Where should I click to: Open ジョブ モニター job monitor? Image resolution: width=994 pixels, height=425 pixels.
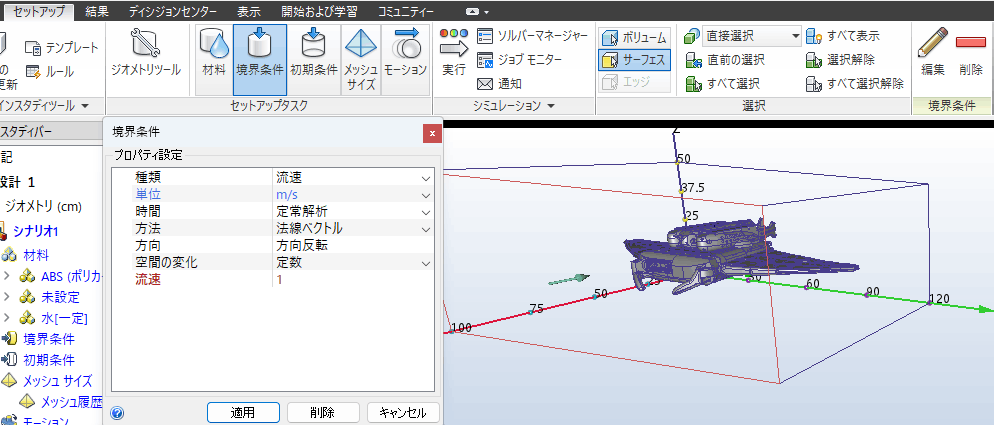pyautogui.click(x=519, y=60)
